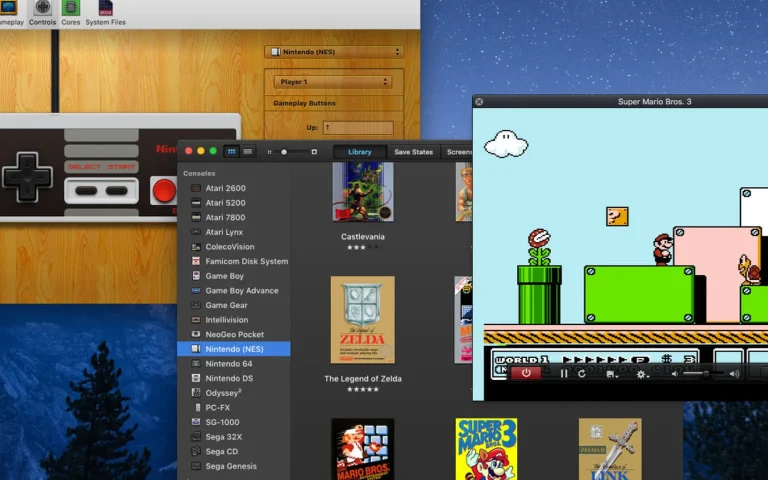Open the Cores preferences pane

71,13
